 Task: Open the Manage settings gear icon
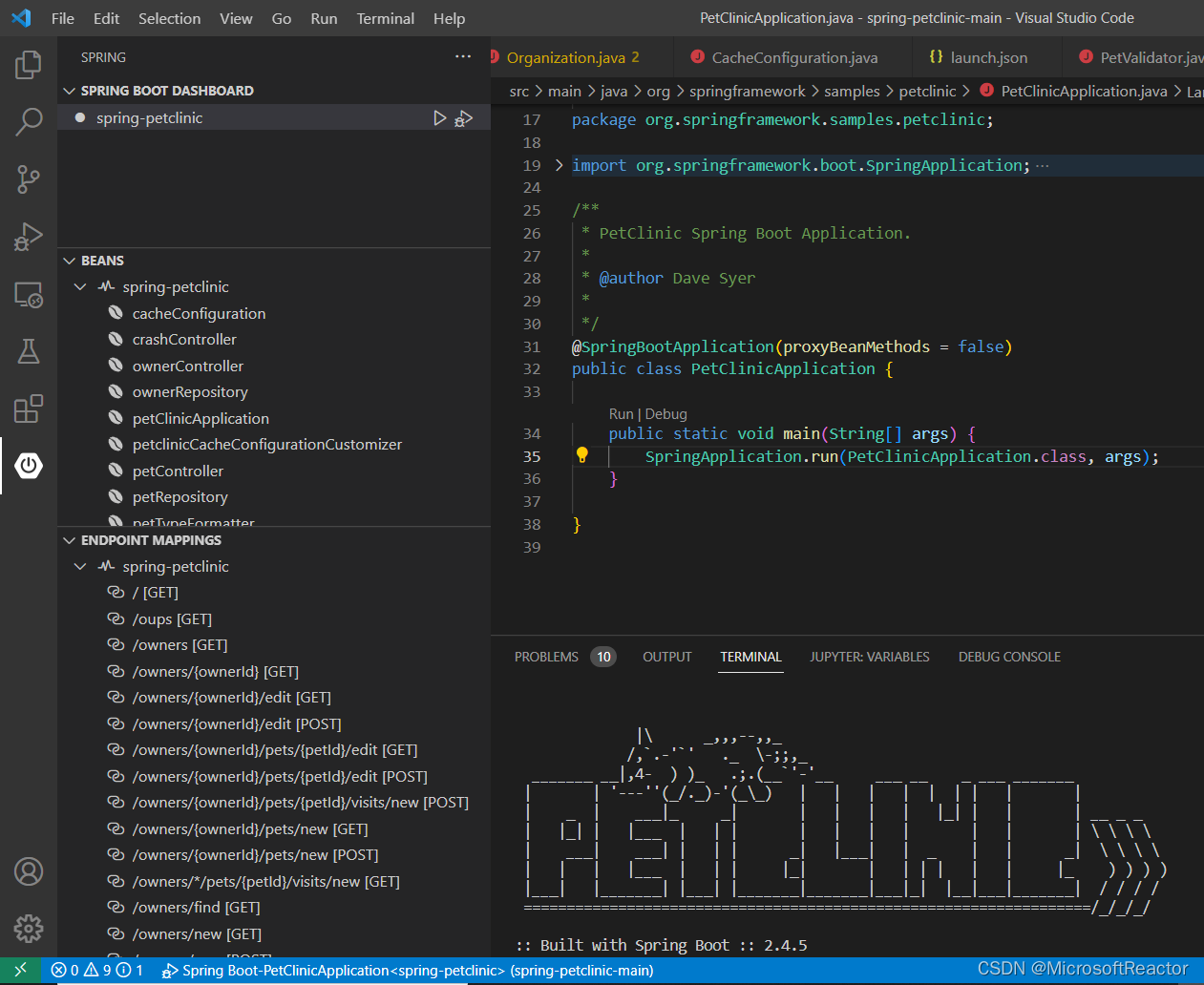(x=29, y=928)
